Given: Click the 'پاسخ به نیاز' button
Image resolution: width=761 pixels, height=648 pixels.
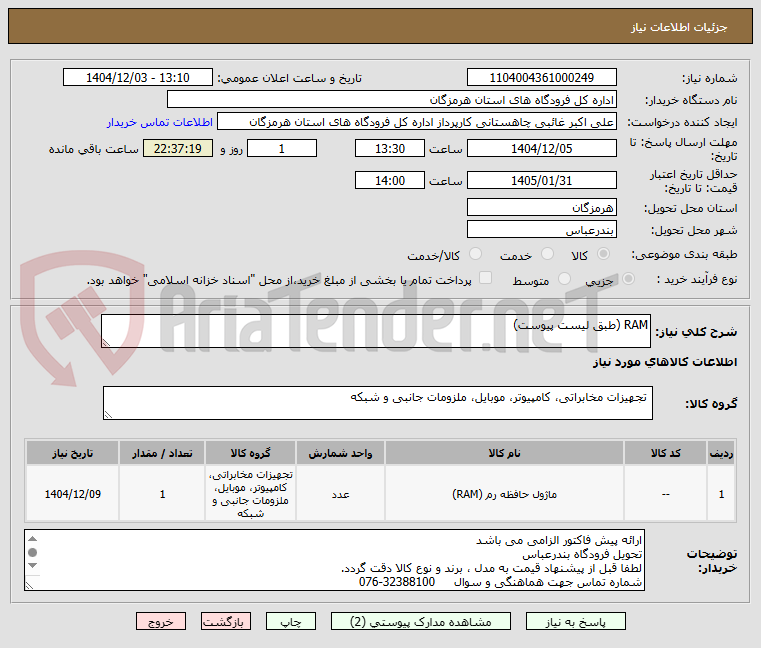Looking at the screenshot, I should coord(576,621).
